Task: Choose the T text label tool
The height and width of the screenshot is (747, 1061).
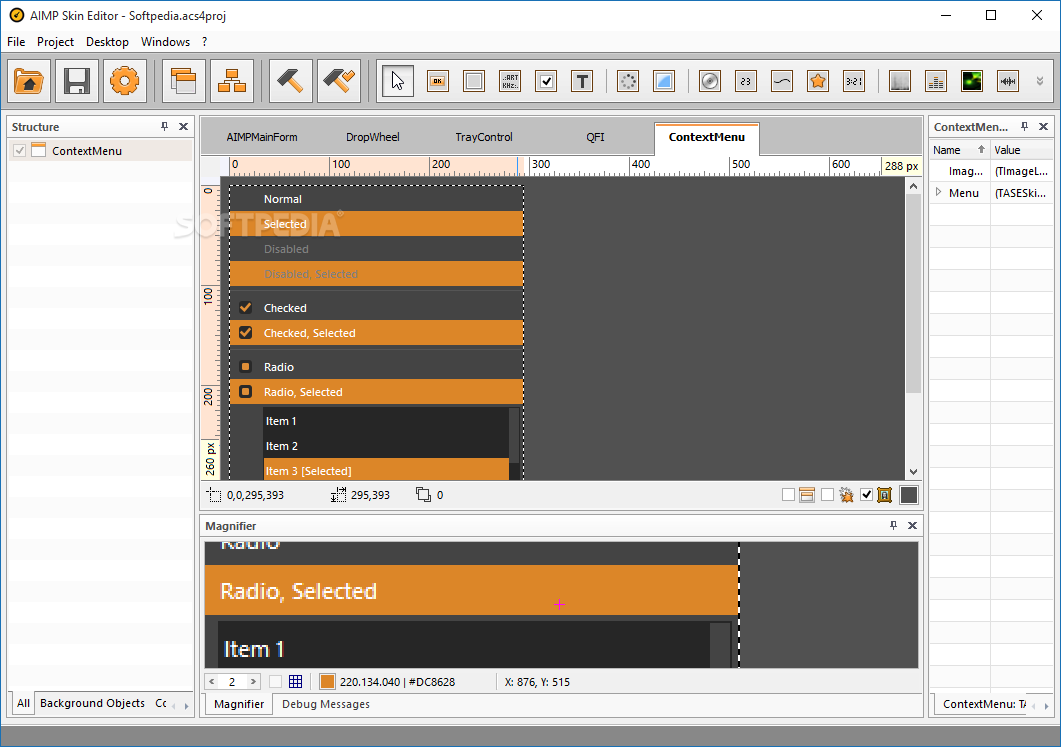Action: [x=582, y=82]
